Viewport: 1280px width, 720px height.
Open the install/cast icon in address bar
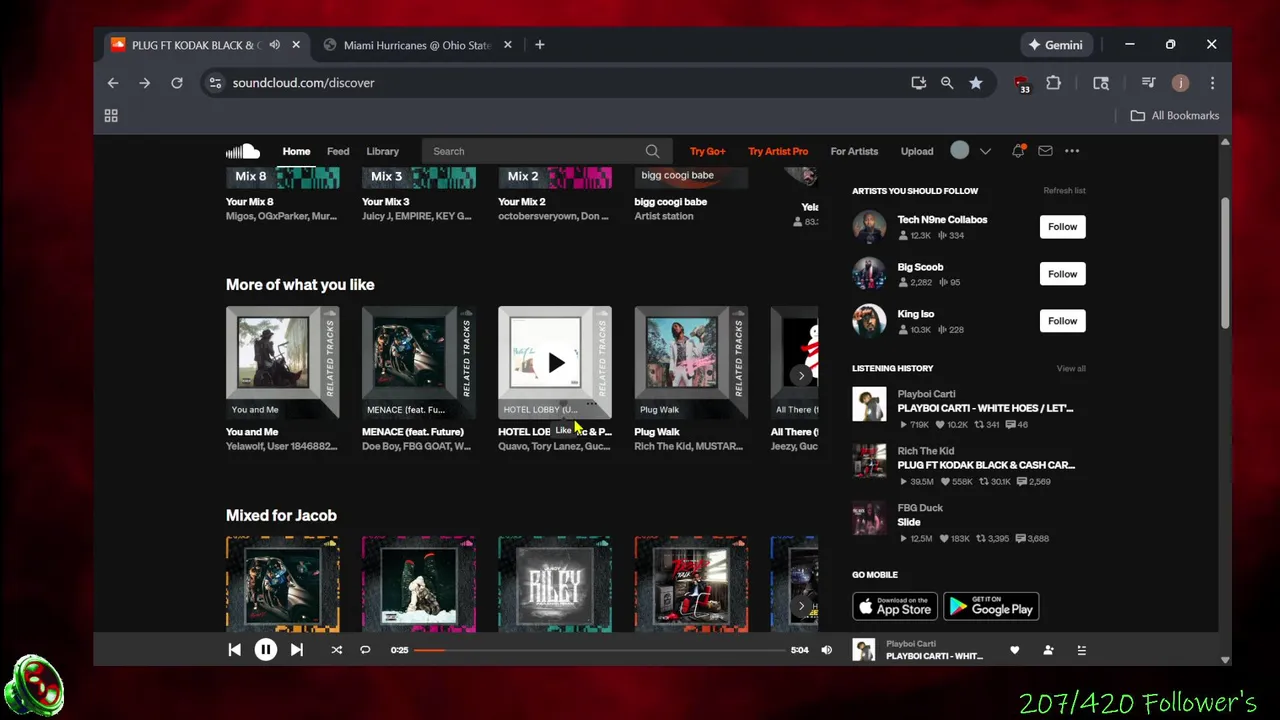click(918, 83)
